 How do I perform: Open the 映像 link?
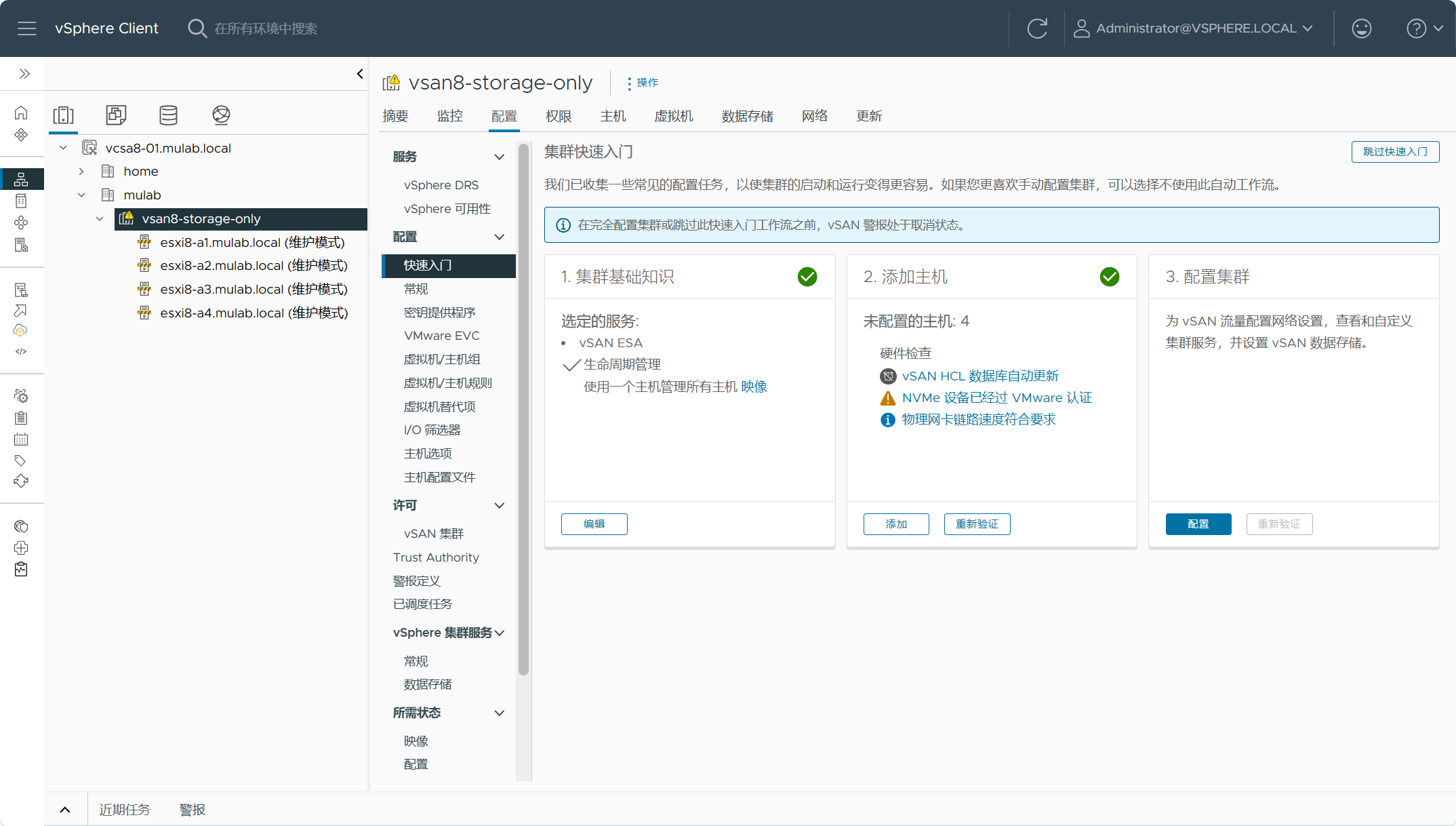click(754, 387)
